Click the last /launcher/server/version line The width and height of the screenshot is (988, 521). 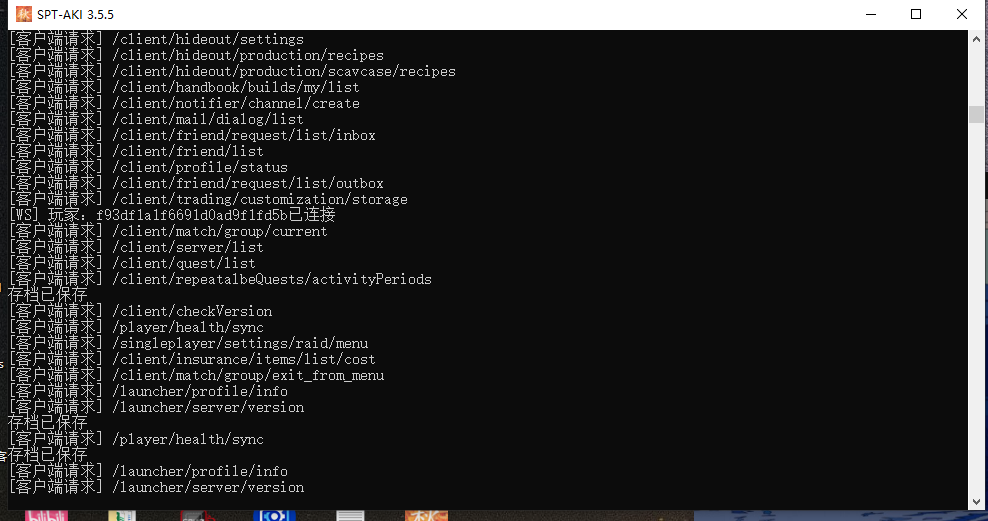(x=208, y=487)
